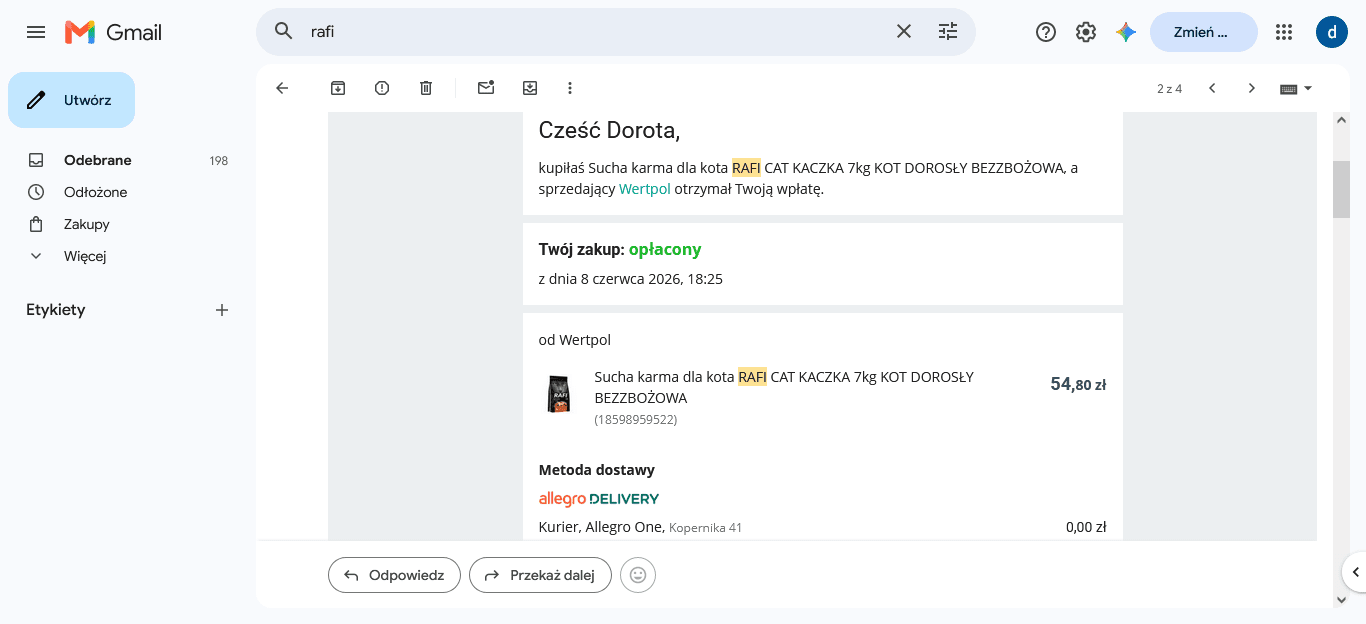Mark as unread with the envelope icon
Viewport: 1366px width, 624px height.
(x=486, y=88)
